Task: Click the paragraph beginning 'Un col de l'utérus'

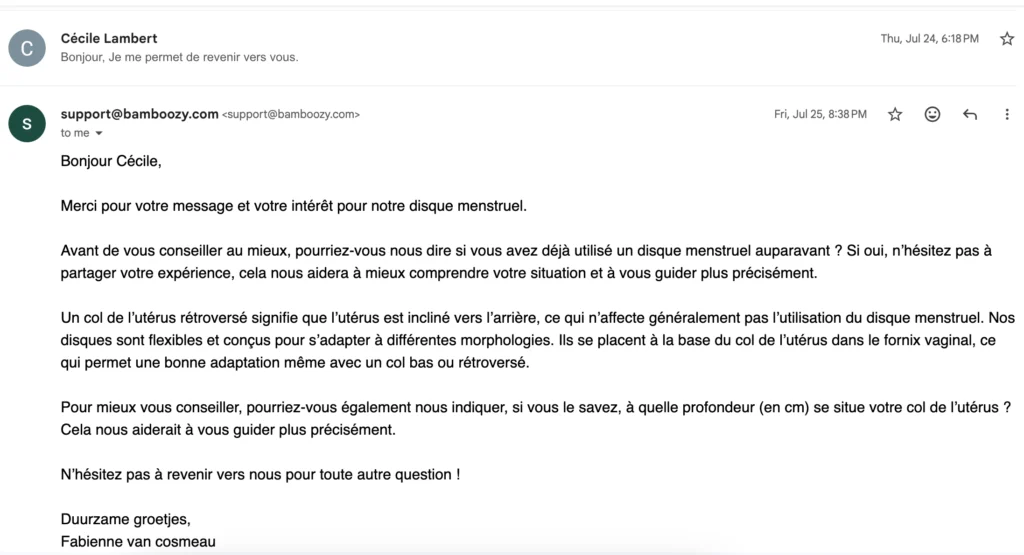Action: pyautogui.click(x=537, y=340)
